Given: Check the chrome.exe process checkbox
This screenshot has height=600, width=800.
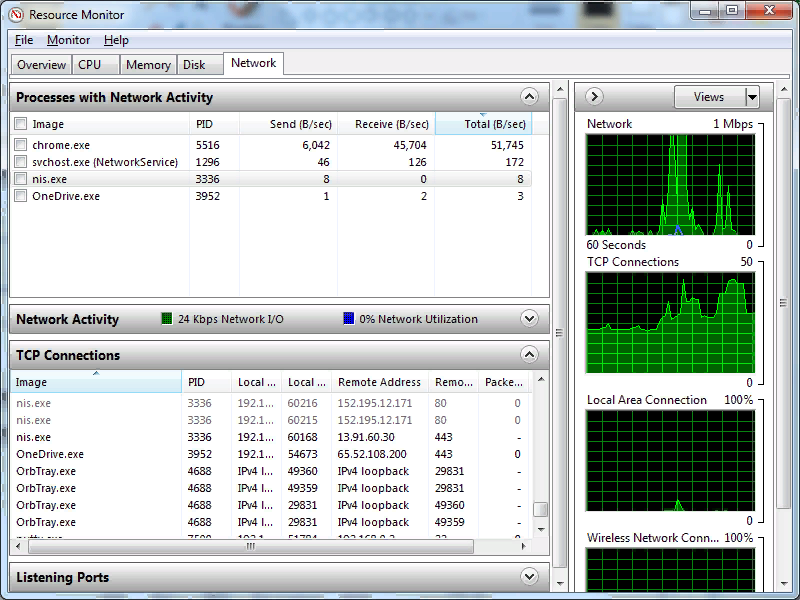Looking at the screenshot, I should click(x=21, y=145).
